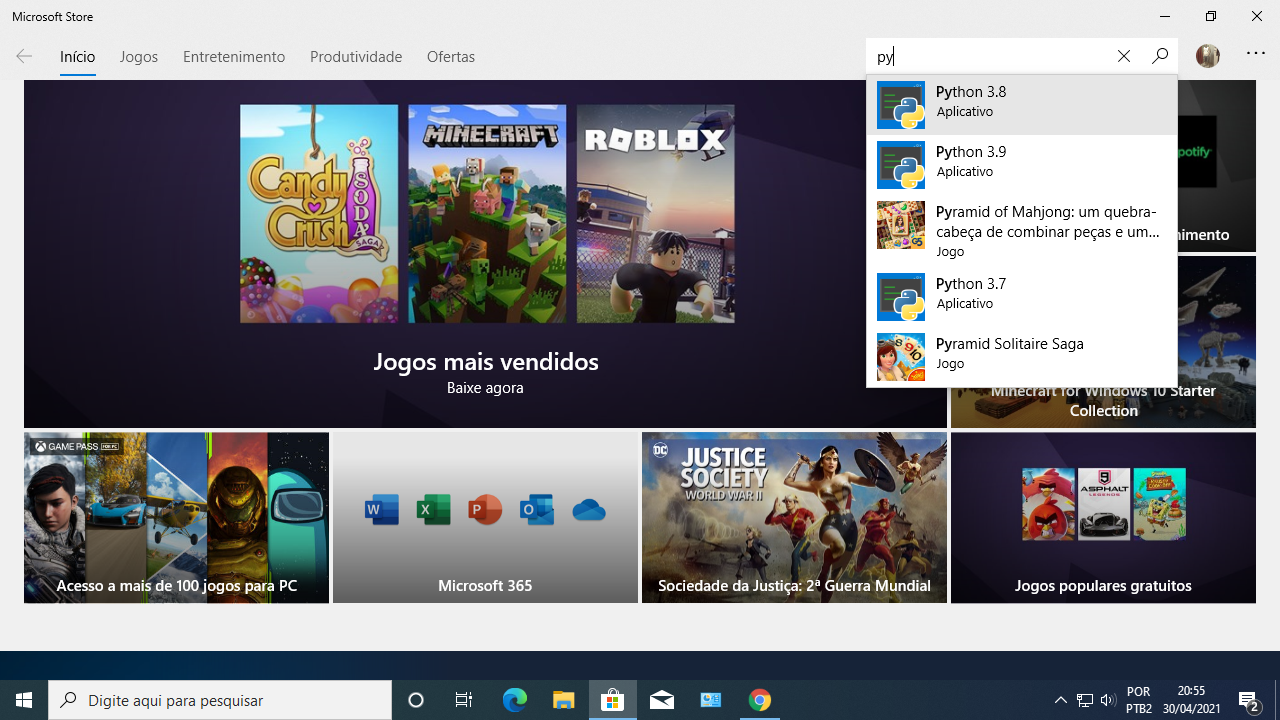Click the Excel icon in Microsoft 365 tile
The width and height of the screenshot is (1280, 720).
pos(434,510)
